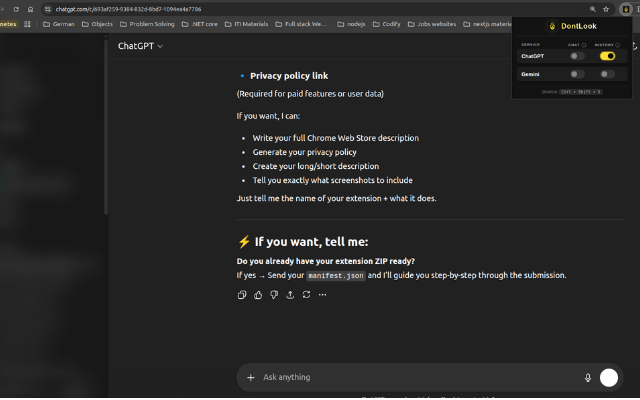
Task: Click the DontLook extension icon in toolbar
Action: 625,9
